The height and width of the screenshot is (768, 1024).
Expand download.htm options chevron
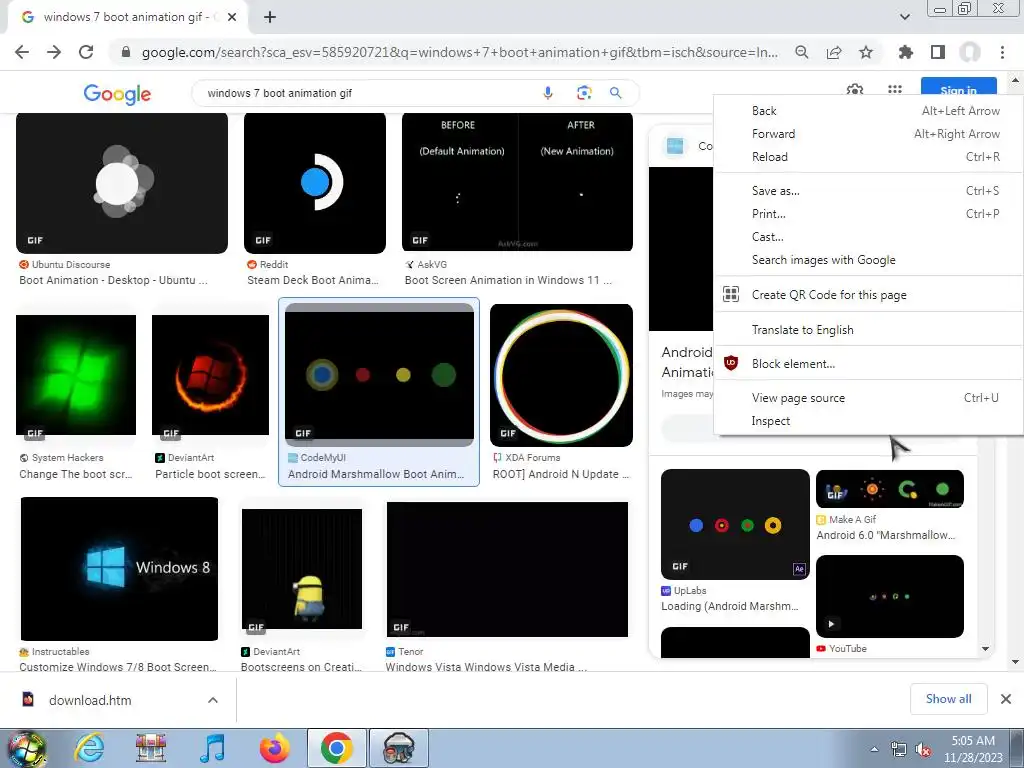(x=213, y=700)
